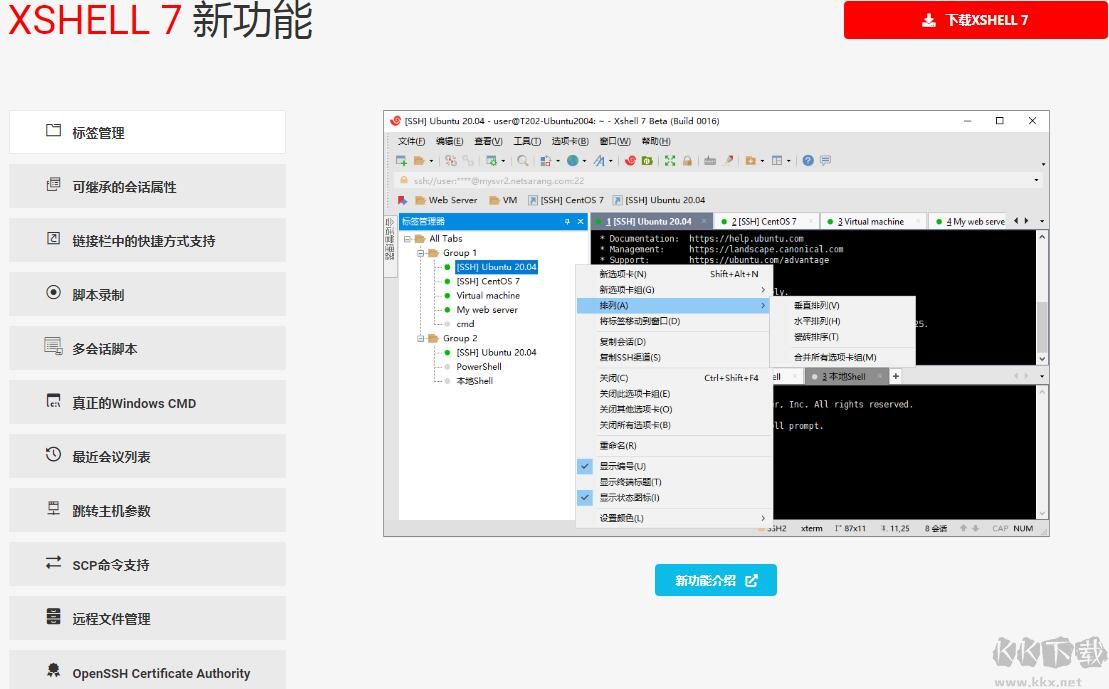The height and width of the screenshot is (689, 1109).
Task: Collapse the Group 1 tree node
Action: [x=421, y=252]
